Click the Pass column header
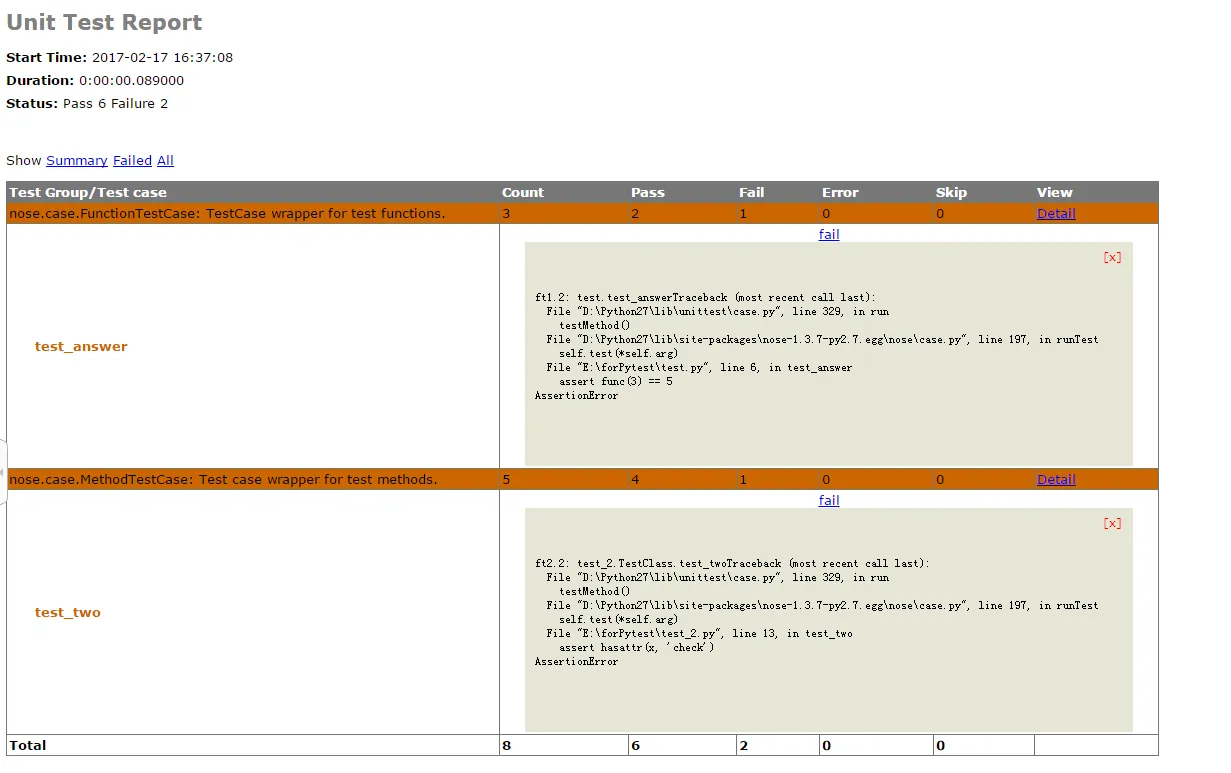 click(x=647, y=193)
